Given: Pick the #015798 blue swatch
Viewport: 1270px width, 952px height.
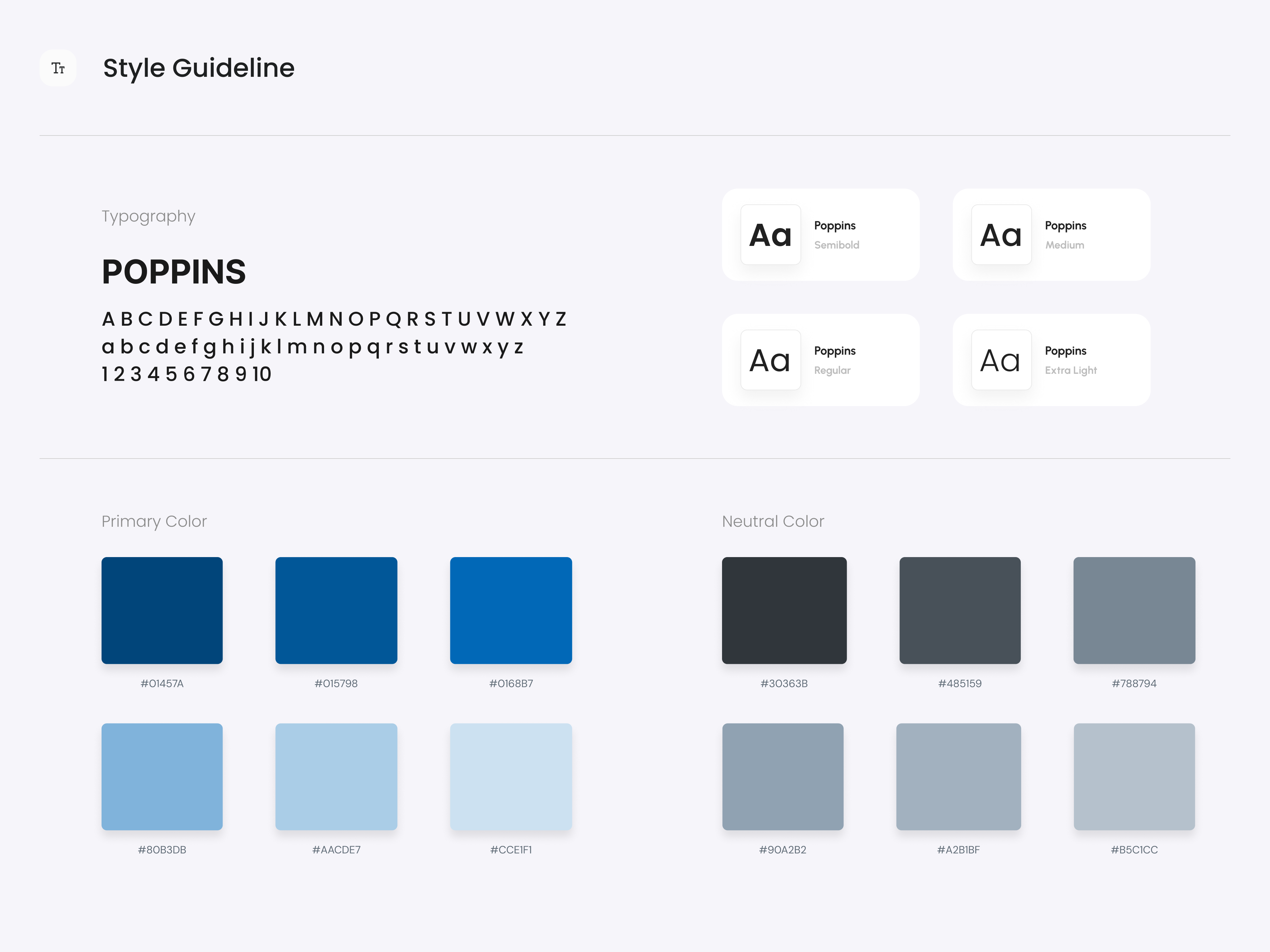Looking at the screenshot, I should 336,610.
